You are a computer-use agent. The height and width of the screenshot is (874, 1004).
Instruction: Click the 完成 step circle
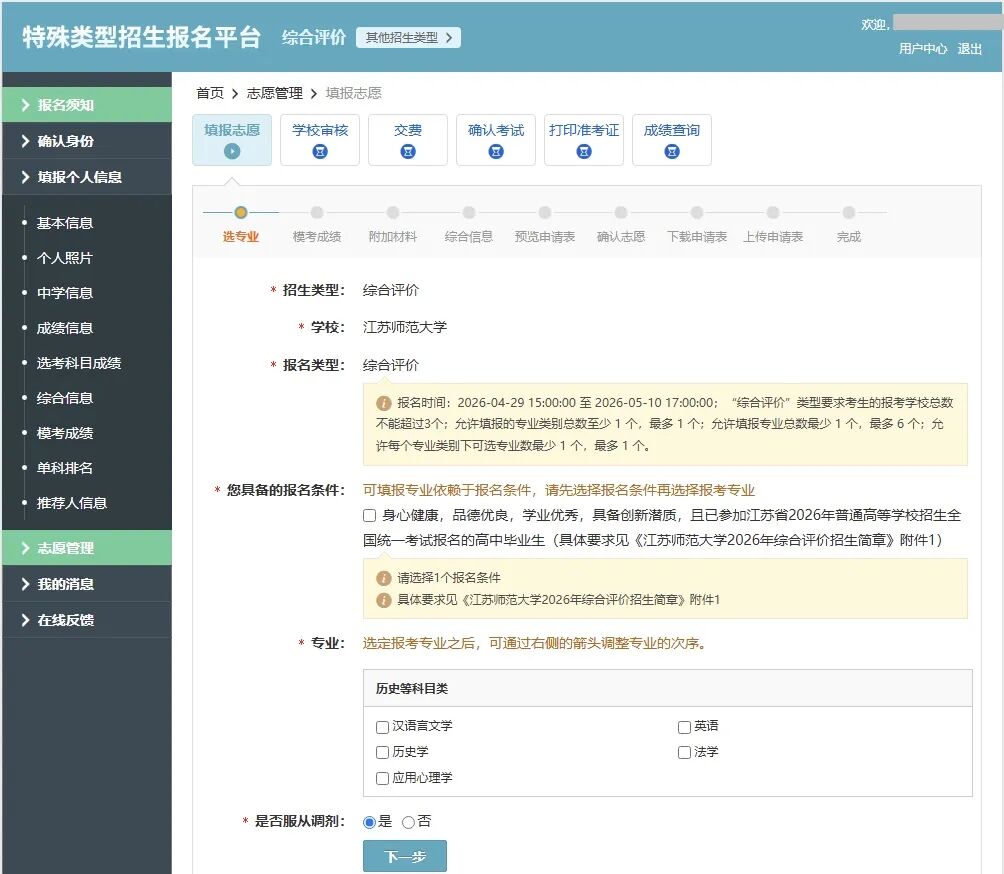pyautogui.click(x=848, y=212)
